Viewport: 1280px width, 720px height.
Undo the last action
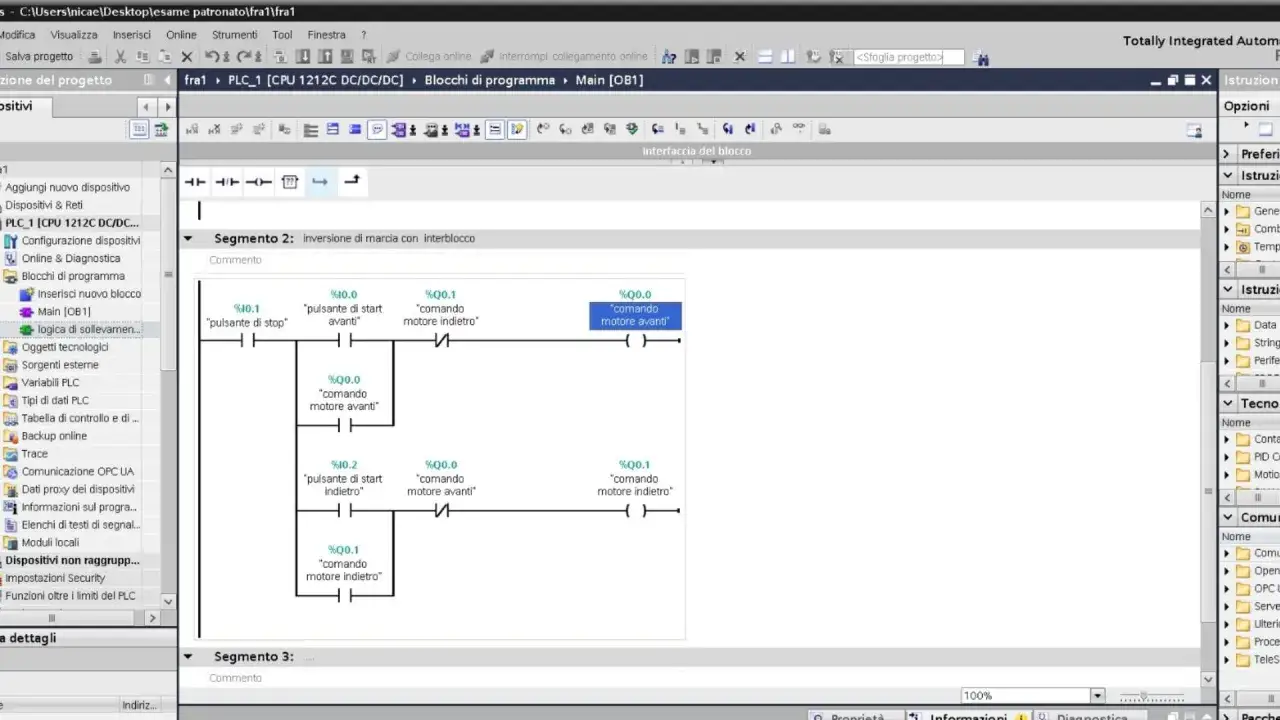212,57
